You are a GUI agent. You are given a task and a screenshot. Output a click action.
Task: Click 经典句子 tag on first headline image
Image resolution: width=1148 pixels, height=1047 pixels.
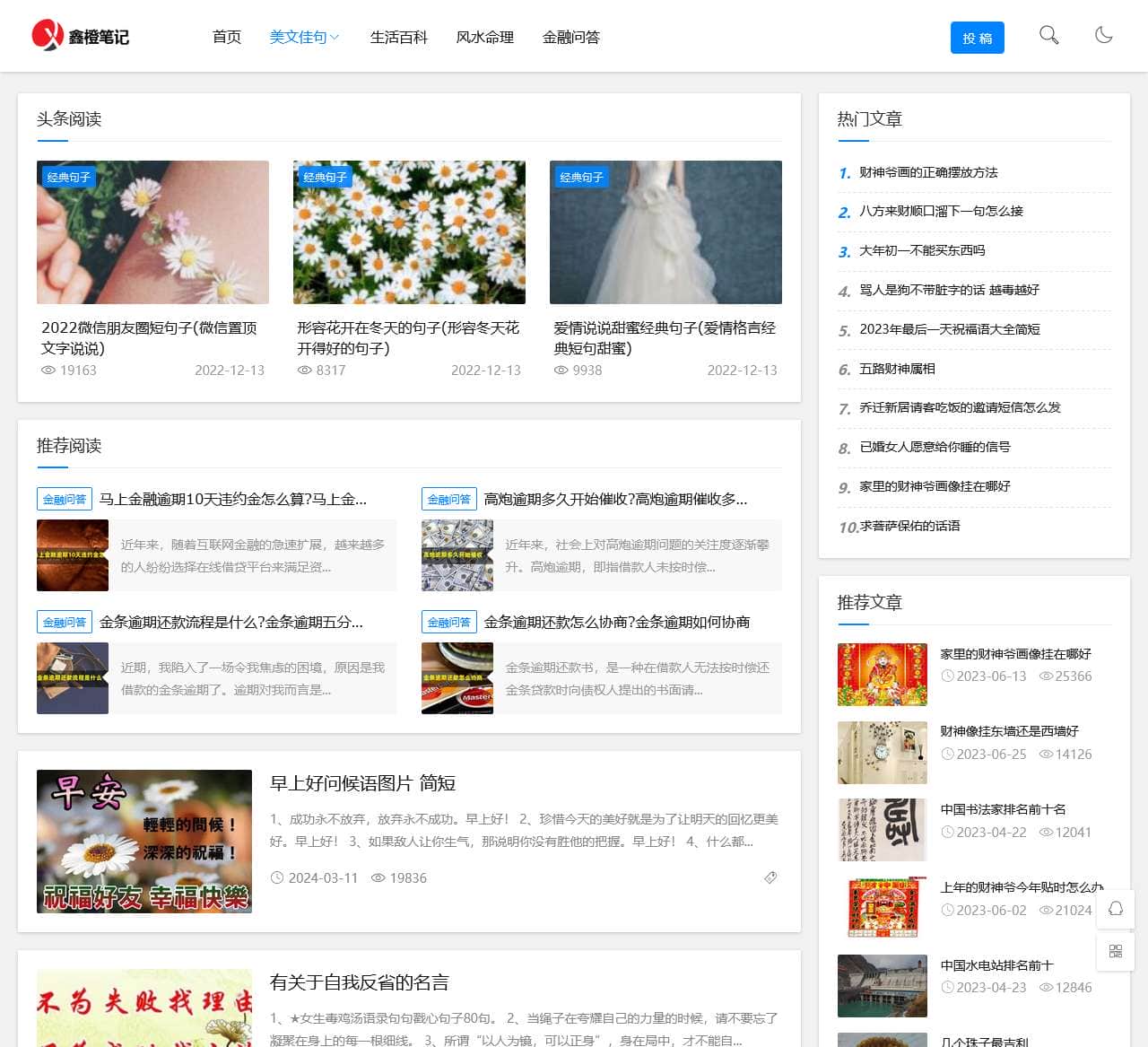(x=69, y=178)
